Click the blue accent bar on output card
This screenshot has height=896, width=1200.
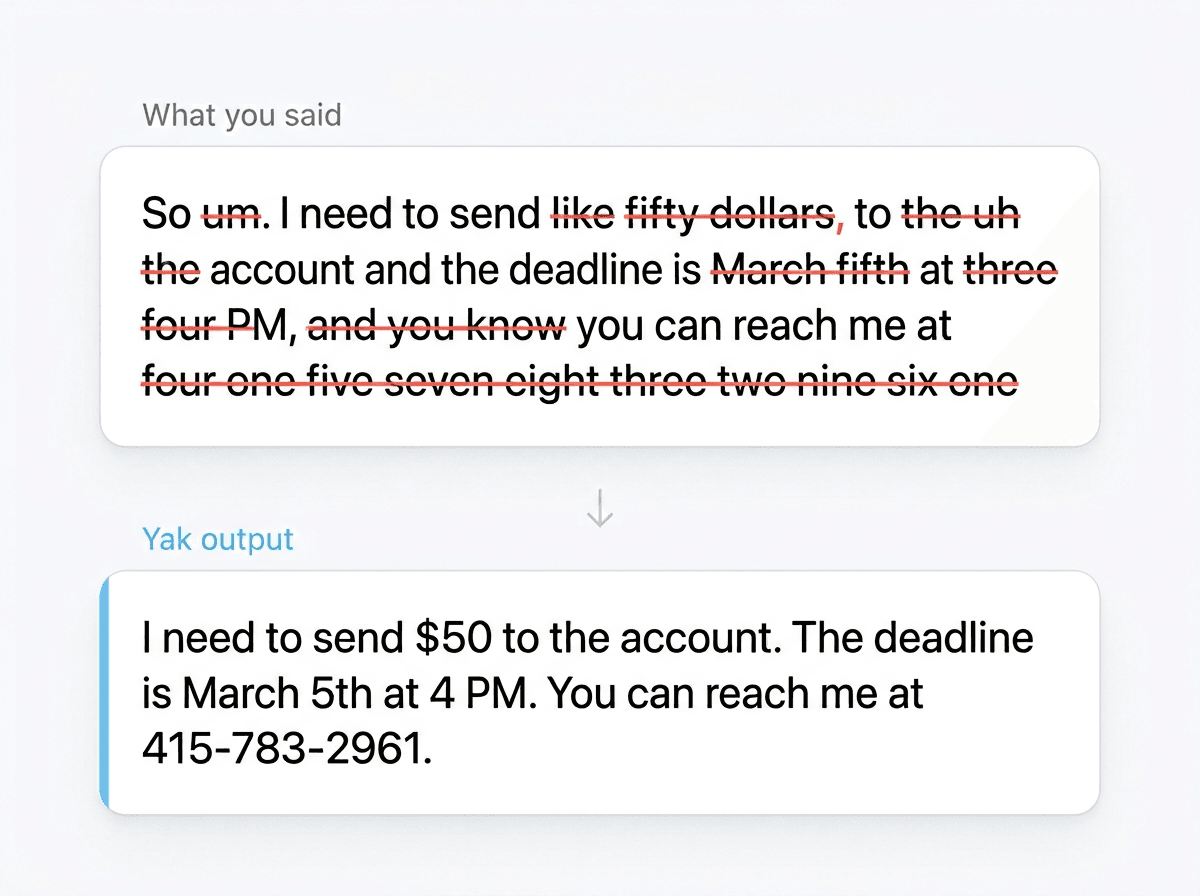[x=105, y=694]
